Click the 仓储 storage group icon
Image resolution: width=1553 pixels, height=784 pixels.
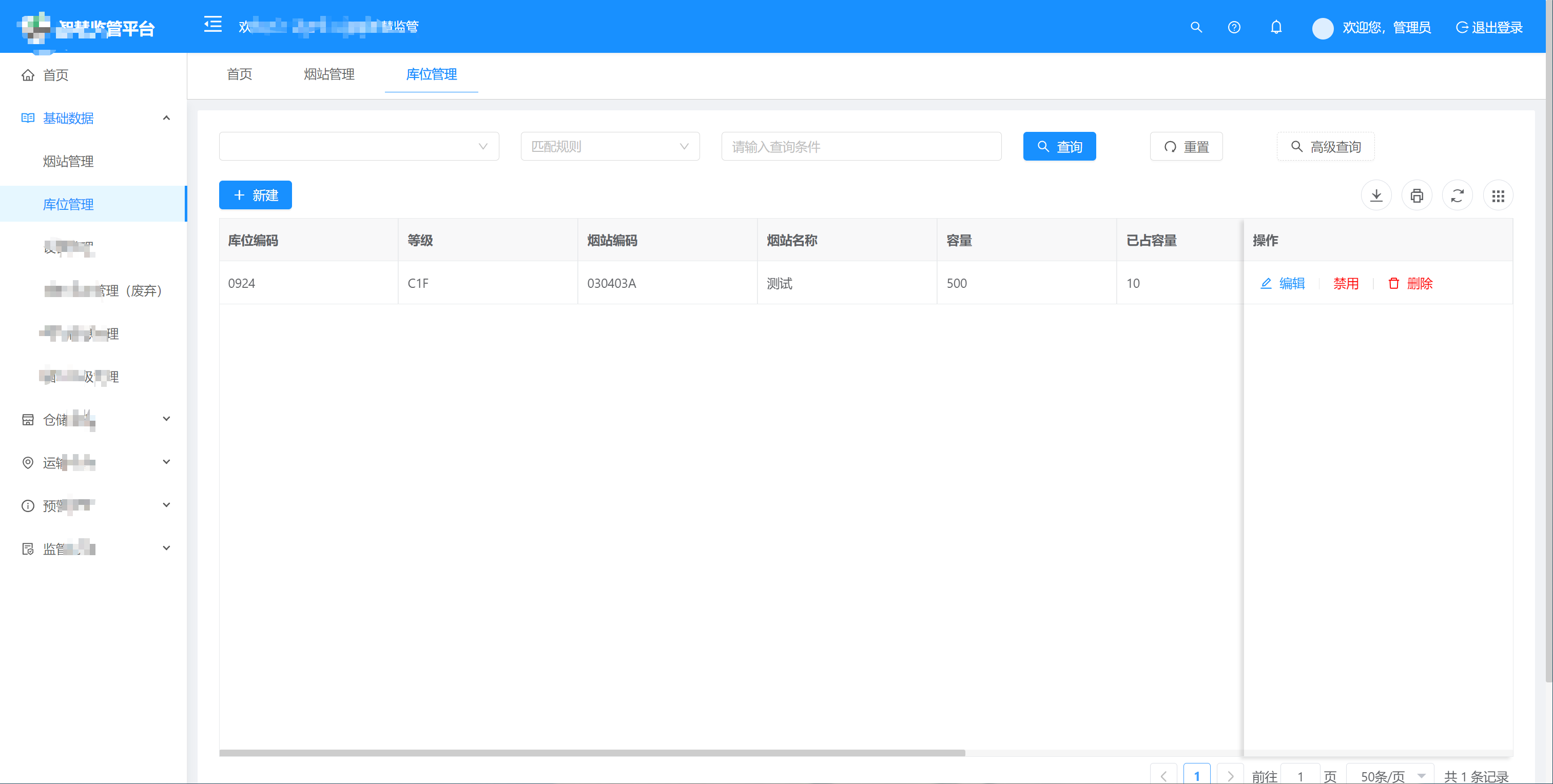tap(28, 419)
